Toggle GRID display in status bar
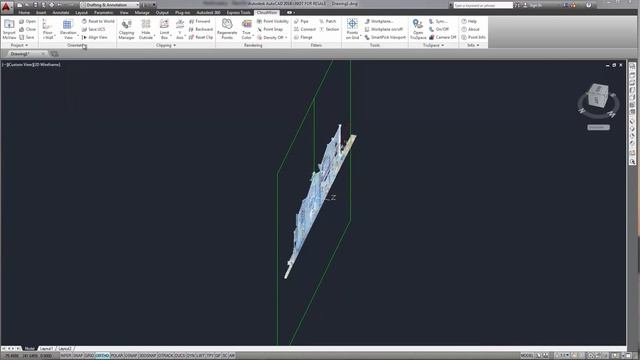 click(x=89, y=356)
